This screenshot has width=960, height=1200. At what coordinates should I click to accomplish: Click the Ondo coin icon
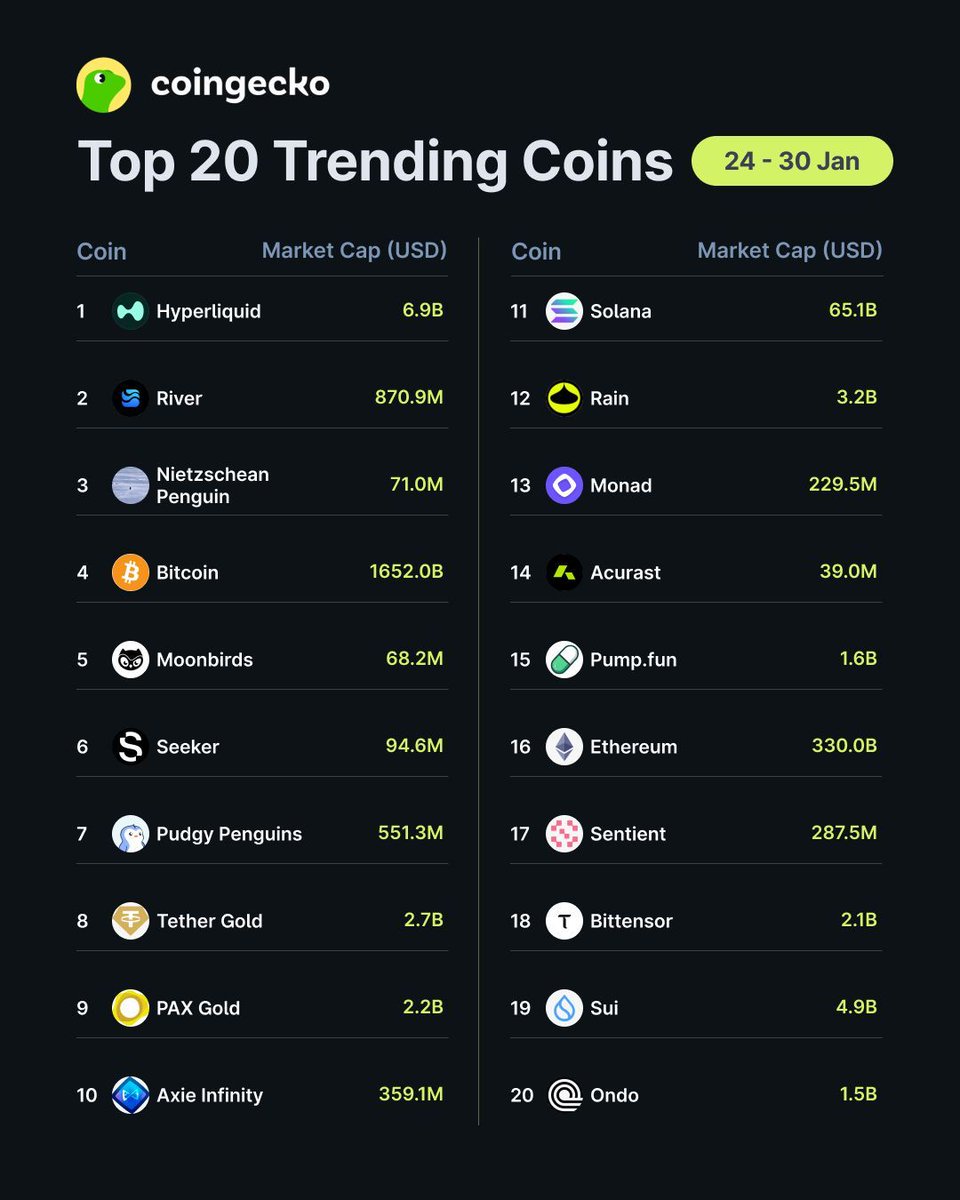[x=564, y=1095]
